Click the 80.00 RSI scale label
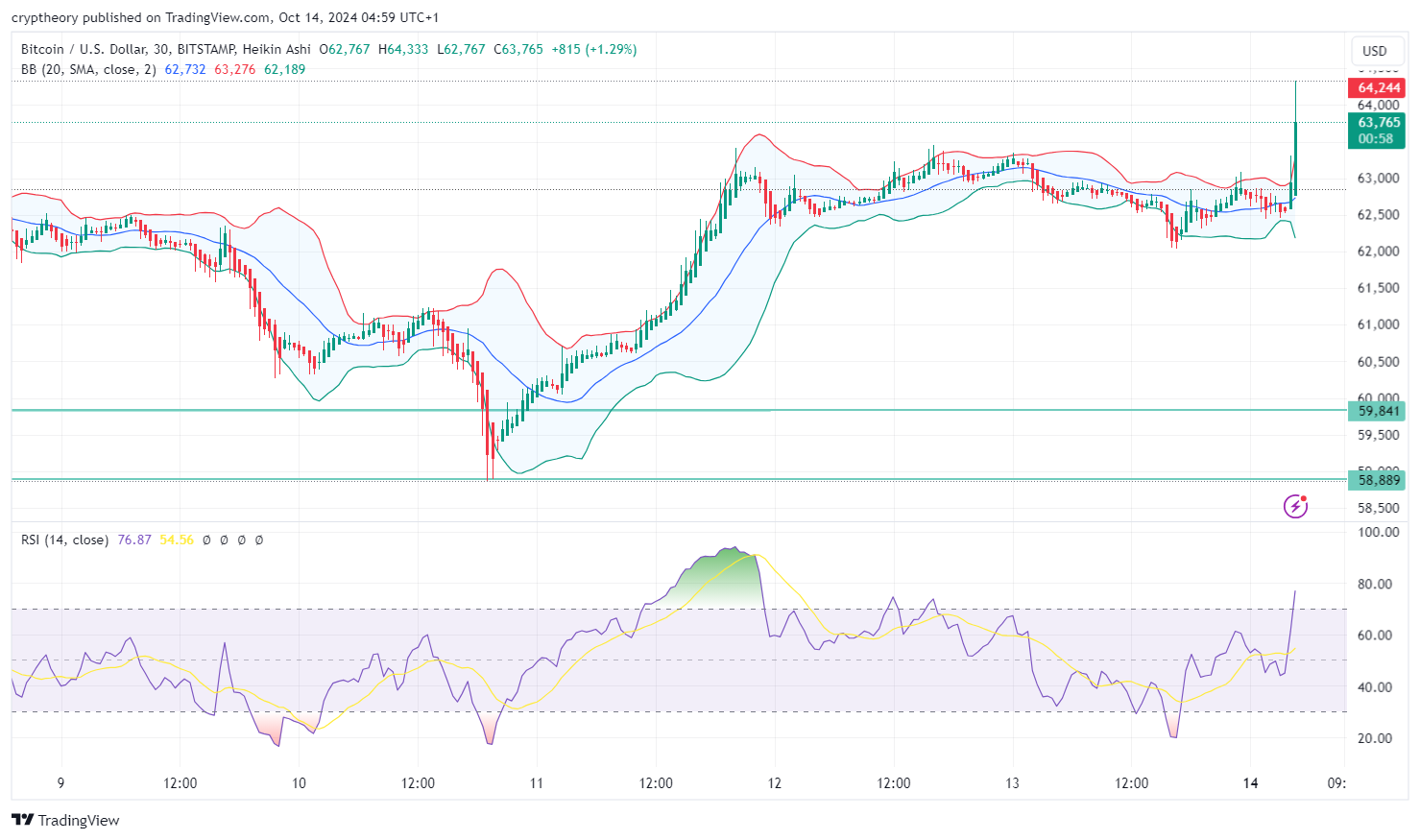 point(1376,584)
